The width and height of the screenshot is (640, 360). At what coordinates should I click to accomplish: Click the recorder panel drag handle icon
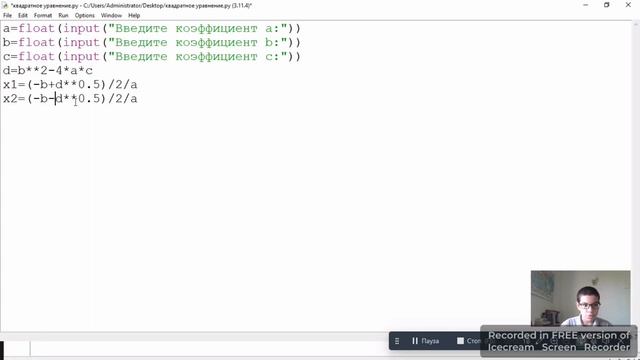click(x=397, y=341)
